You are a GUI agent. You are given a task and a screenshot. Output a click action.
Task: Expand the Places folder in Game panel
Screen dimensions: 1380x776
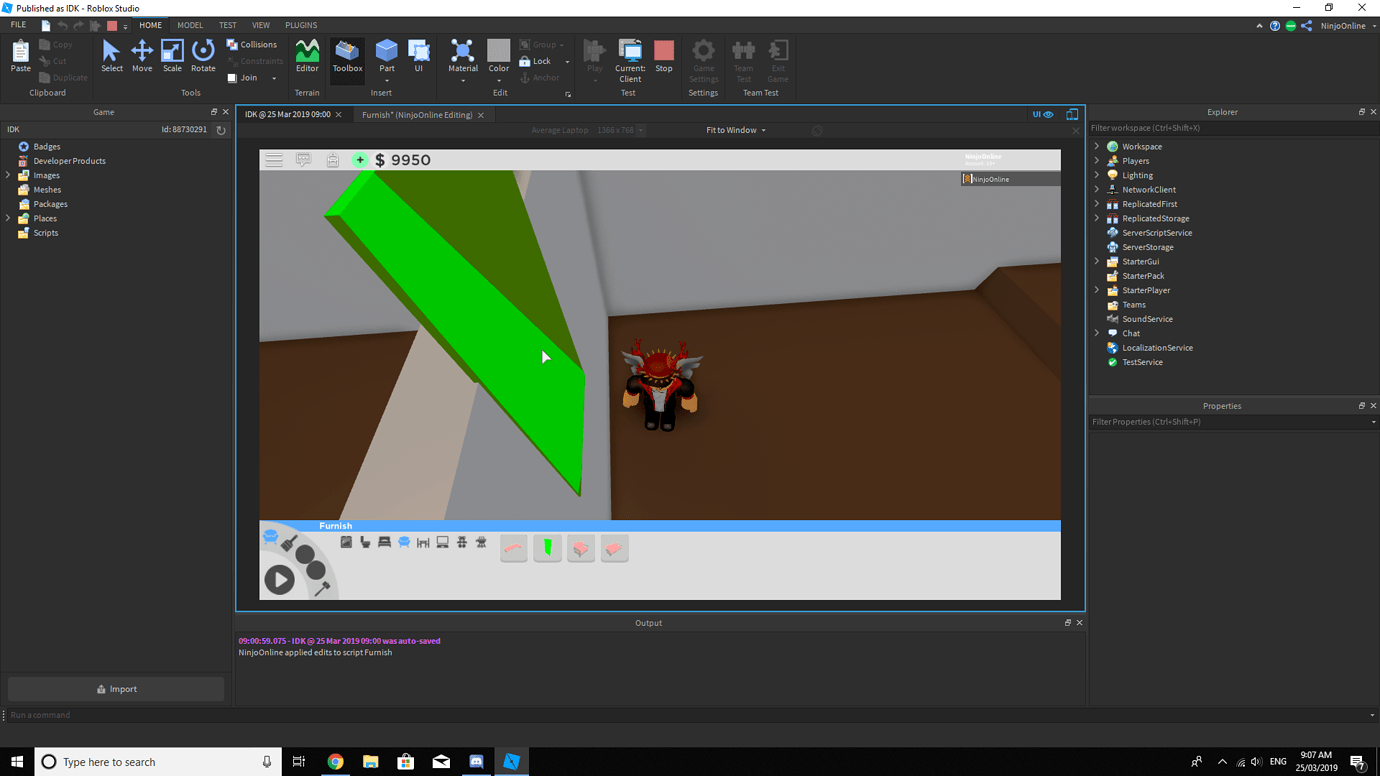point(9,218)
